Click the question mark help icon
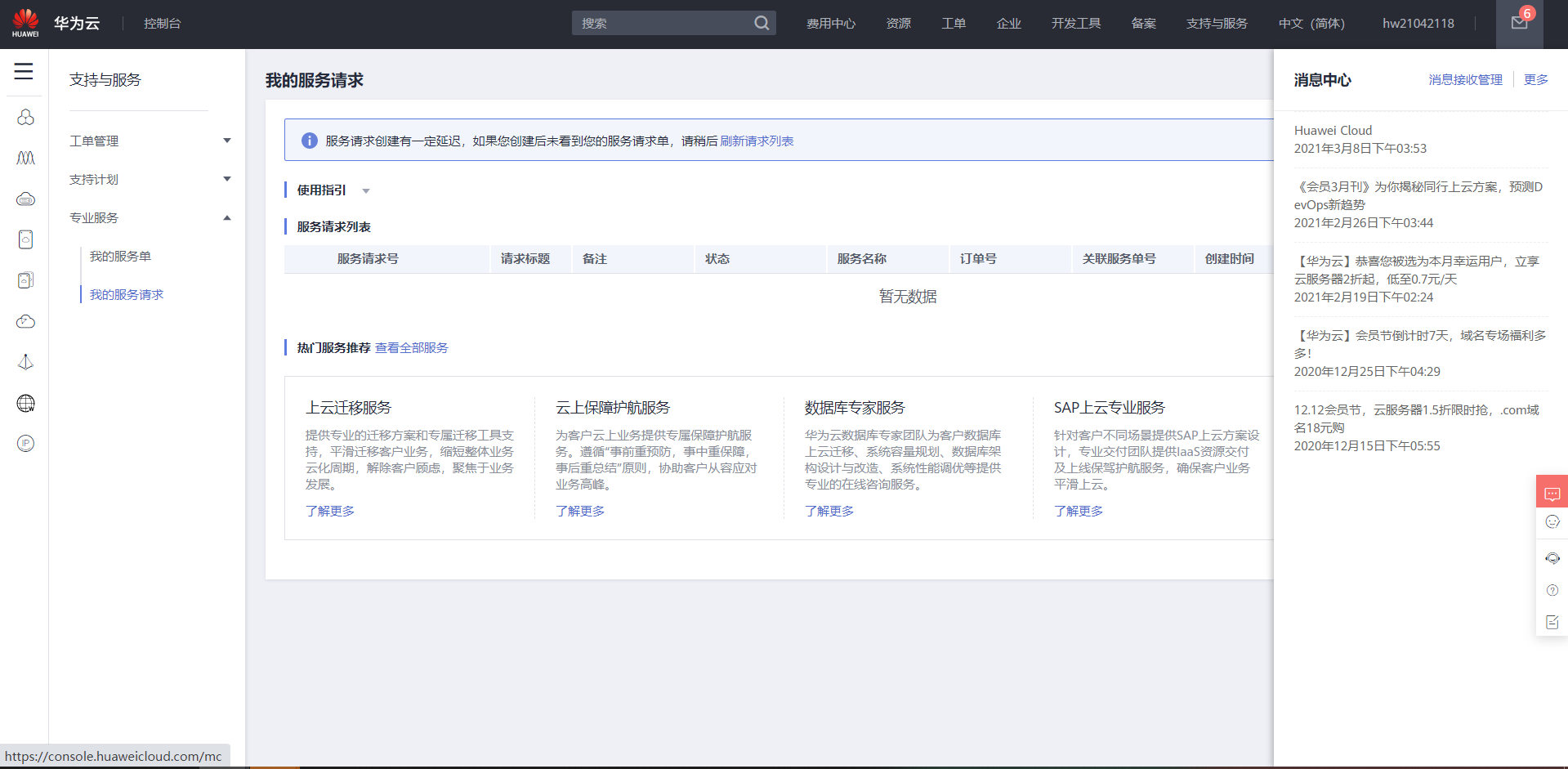The image size is (1568, 769). coord(1552,590)
